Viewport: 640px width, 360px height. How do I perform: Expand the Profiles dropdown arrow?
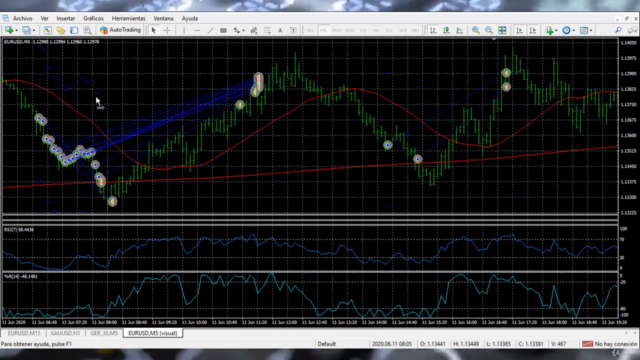(34, 30)
